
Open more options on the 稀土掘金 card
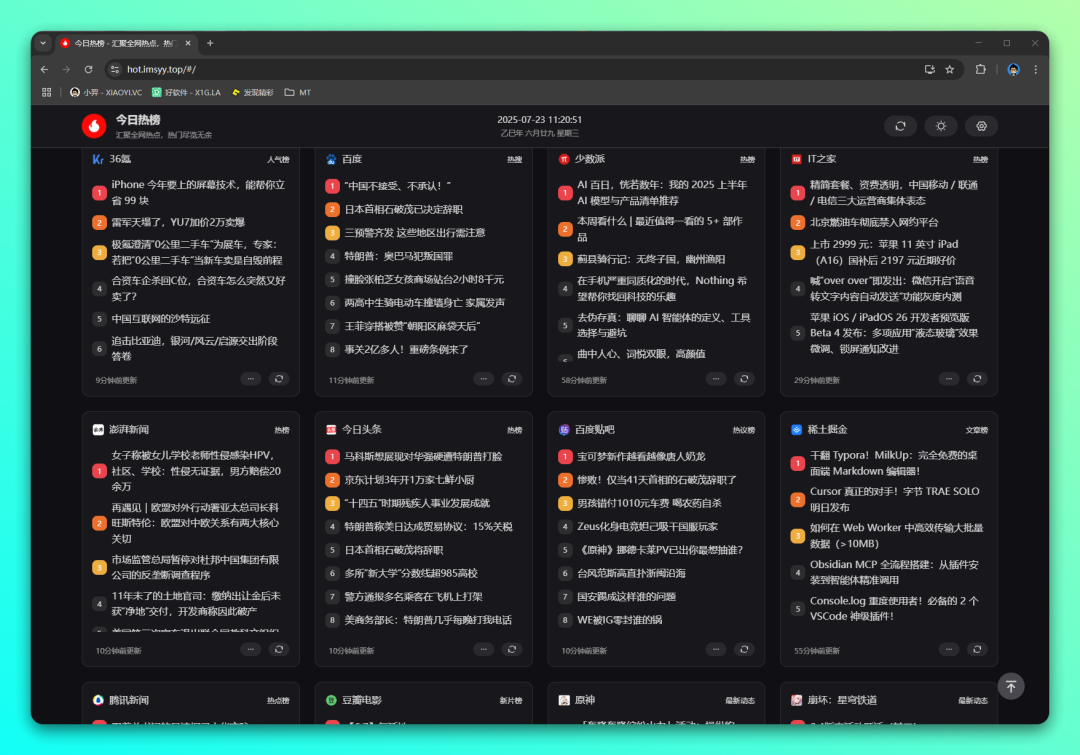pos(948,650)
